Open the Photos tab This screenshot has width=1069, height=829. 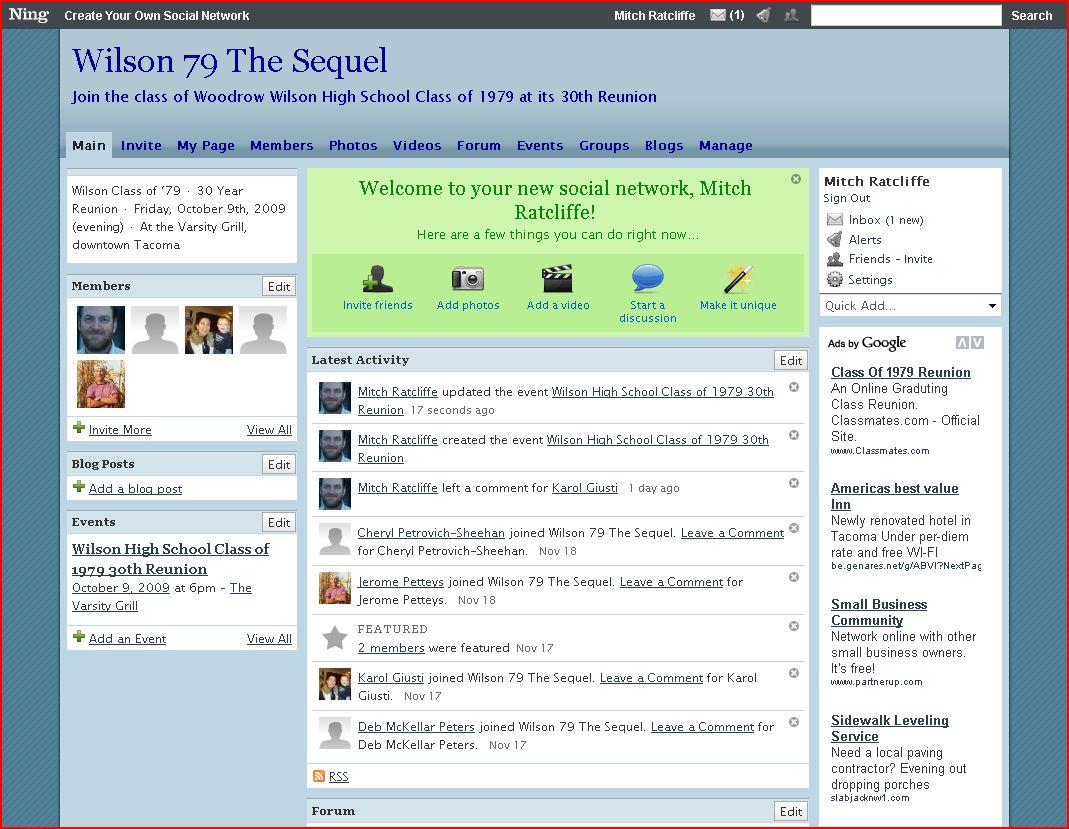(353, 145)
